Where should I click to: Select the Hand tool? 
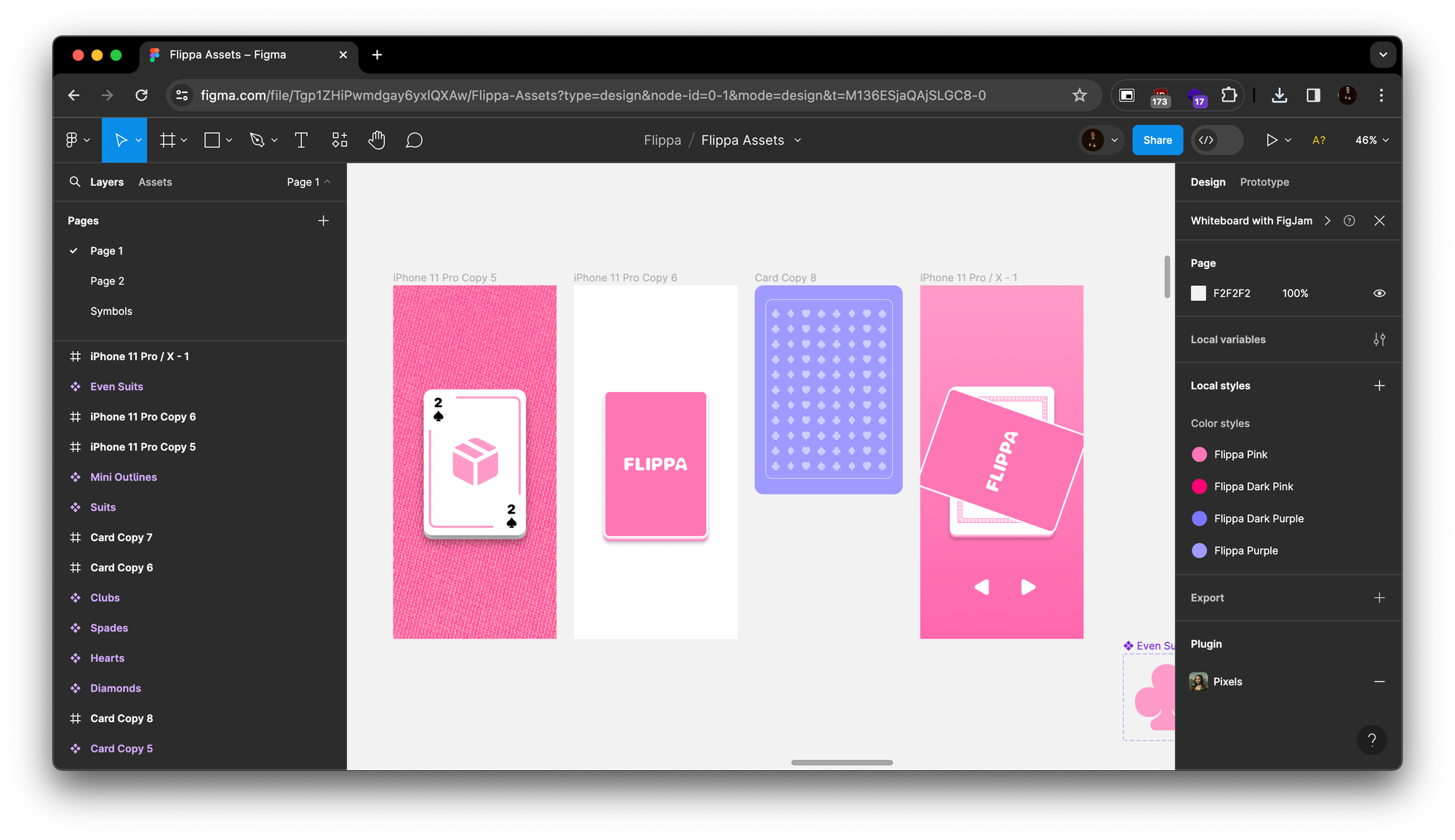pos(376,140)
